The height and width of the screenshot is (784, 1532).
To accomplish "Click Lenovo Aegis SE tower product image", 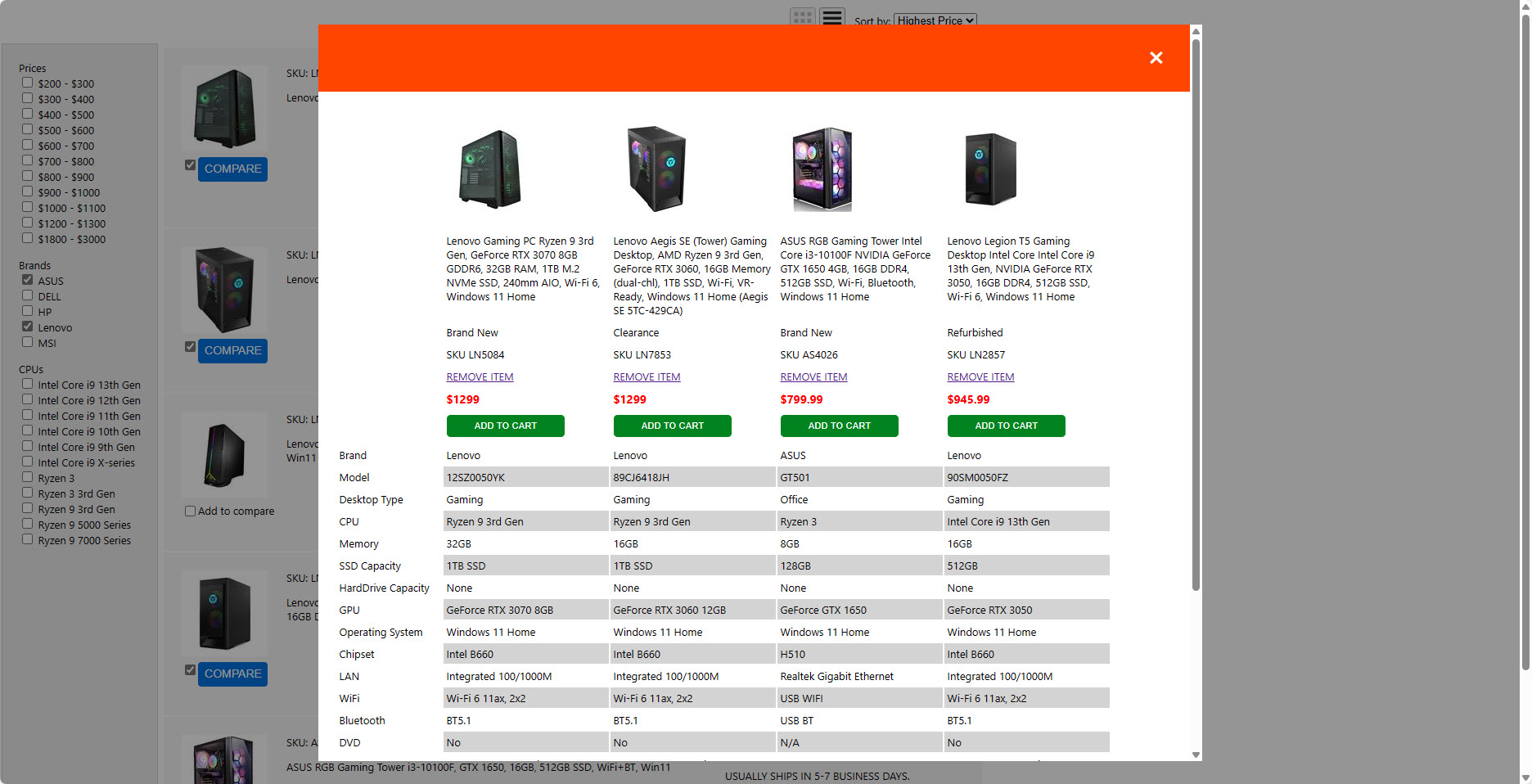I will click(656, 169).
